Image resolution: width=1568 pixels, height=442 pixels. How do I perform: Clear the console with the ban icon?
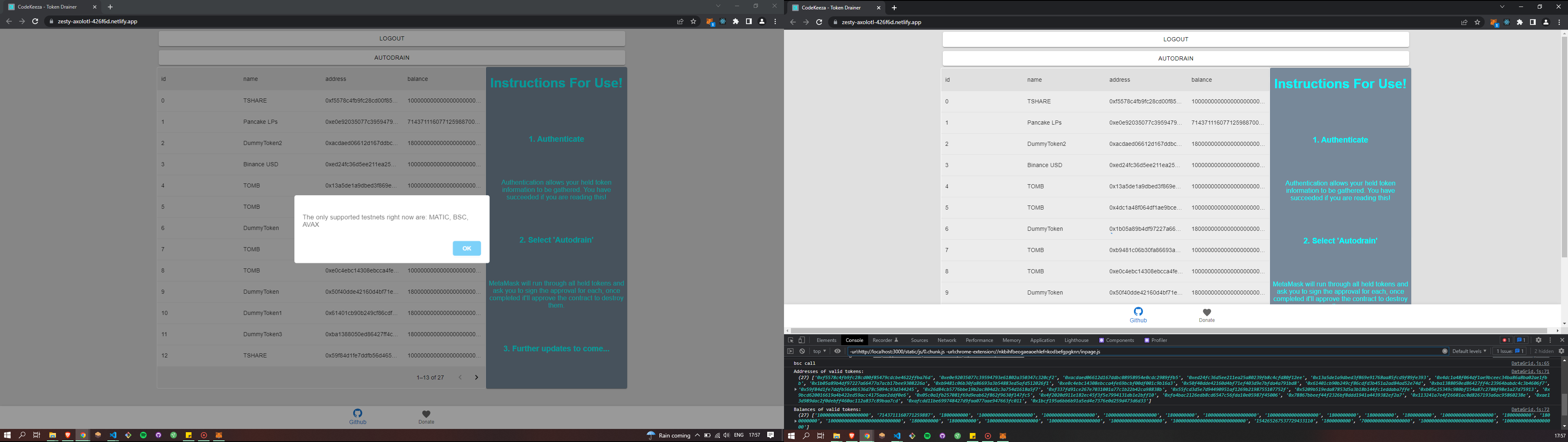tap(802, 351)
